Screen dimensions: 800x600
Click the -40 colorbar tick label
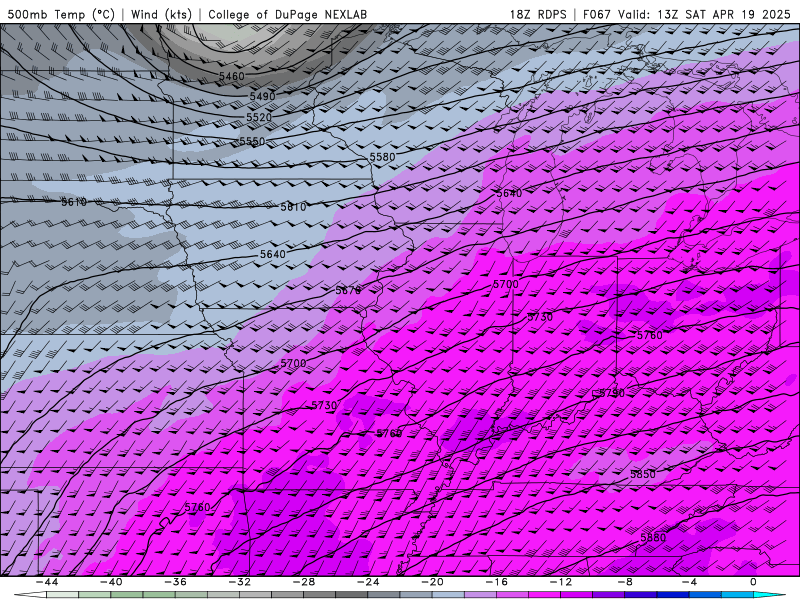pos(111,582)
